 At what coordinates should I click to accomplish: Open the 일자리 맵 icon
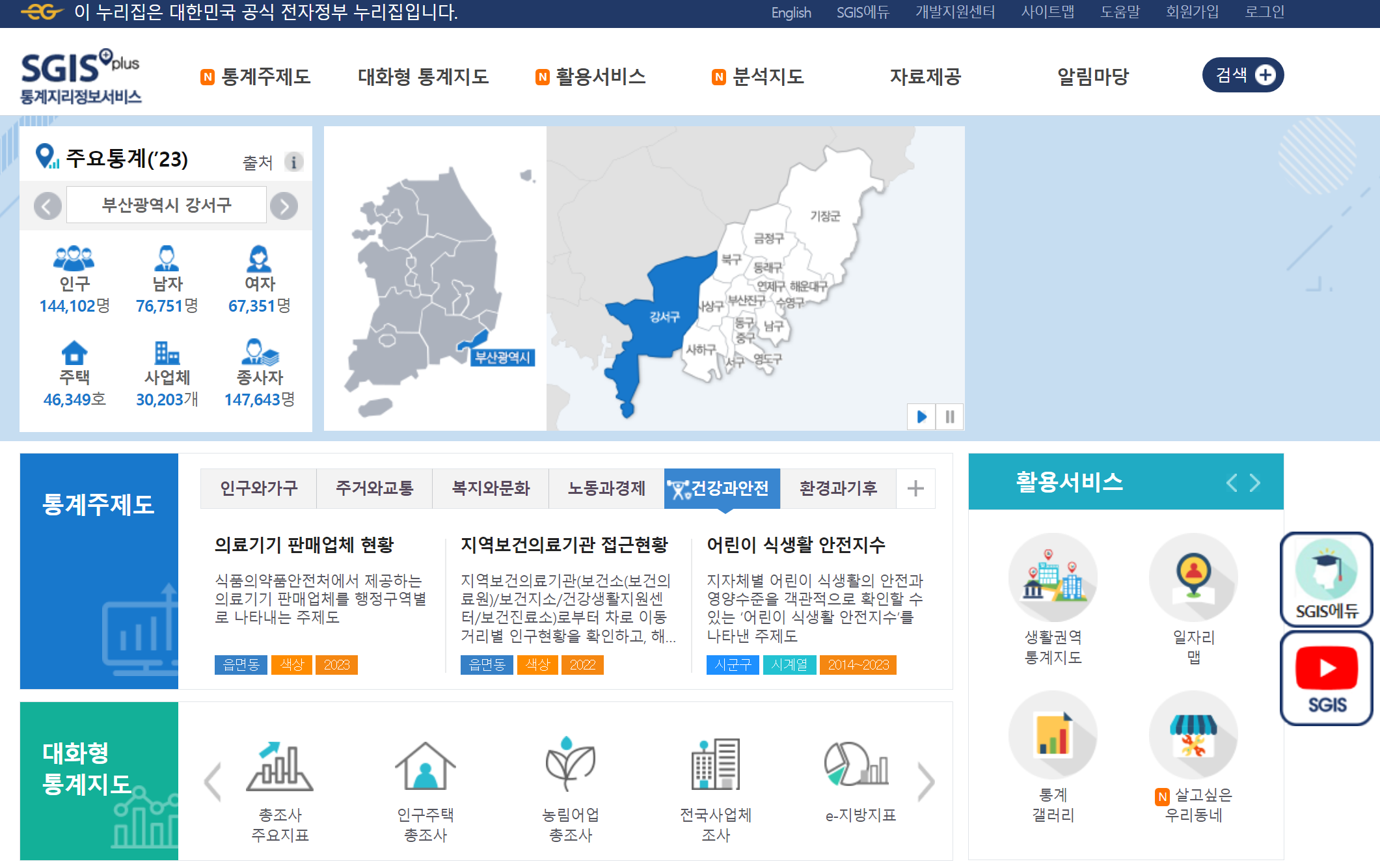pyautogui.click(x=1193, y=578)
